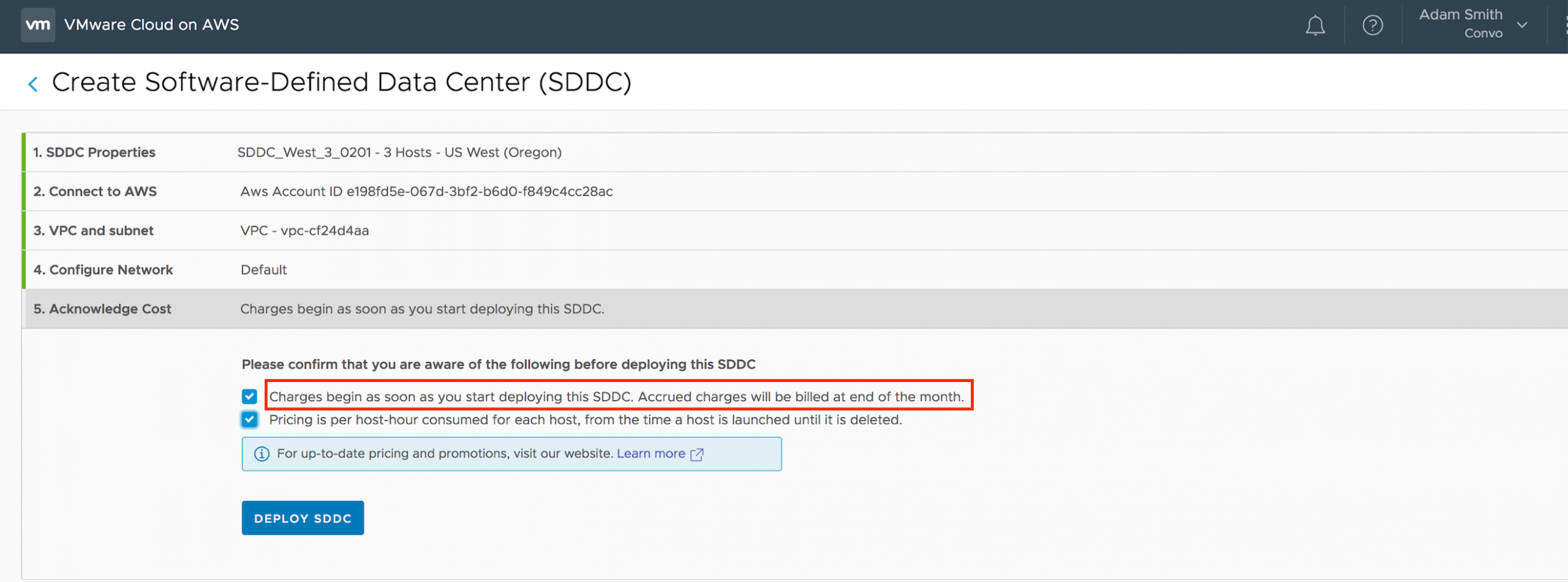Uncheck the charges begin acknowledgment checkbox
Screen dimensions: 1568x582
[249, 397]
